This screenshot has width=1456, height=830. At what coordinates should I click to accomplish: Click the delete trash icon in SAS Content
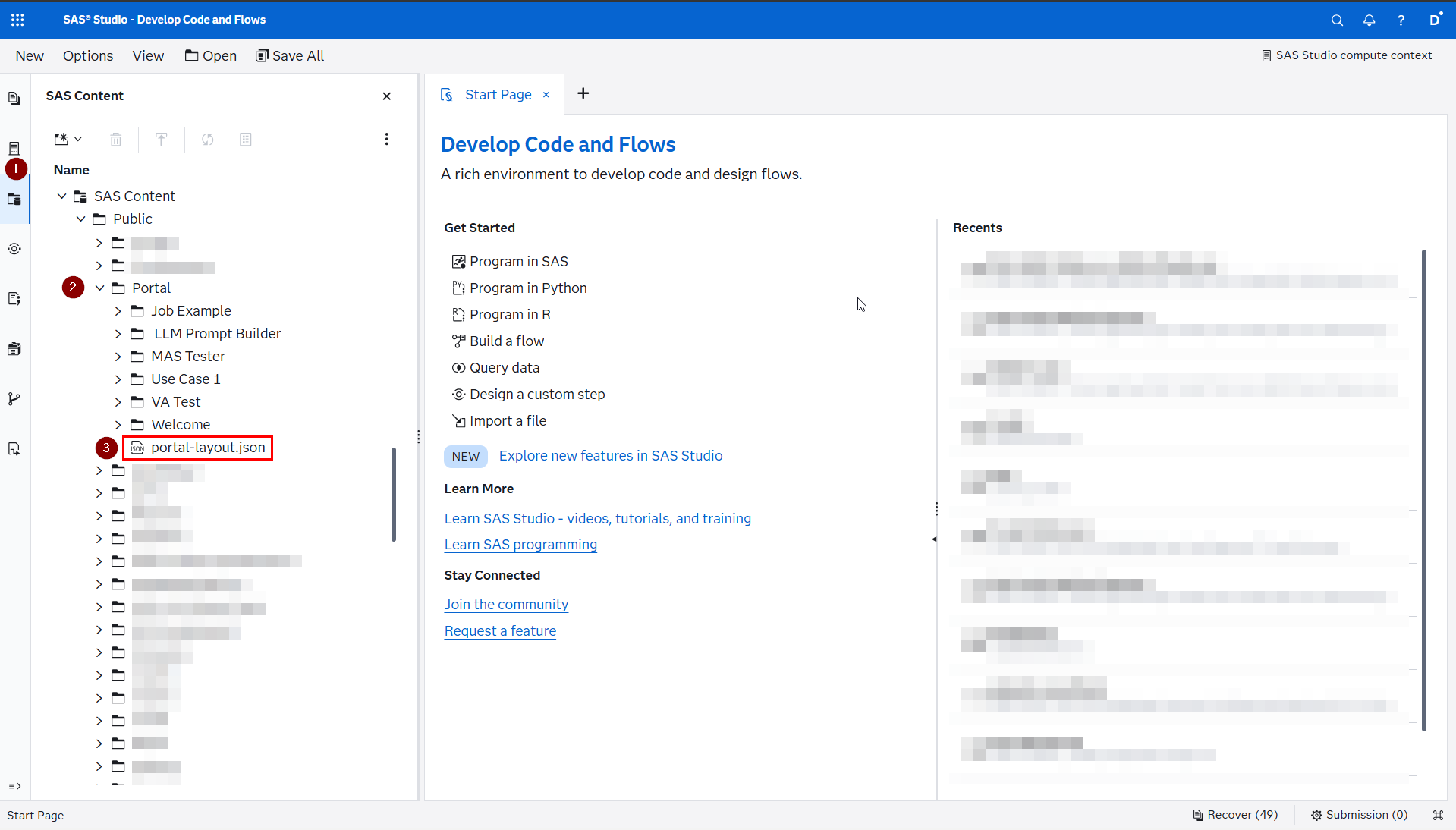[115, 140]
